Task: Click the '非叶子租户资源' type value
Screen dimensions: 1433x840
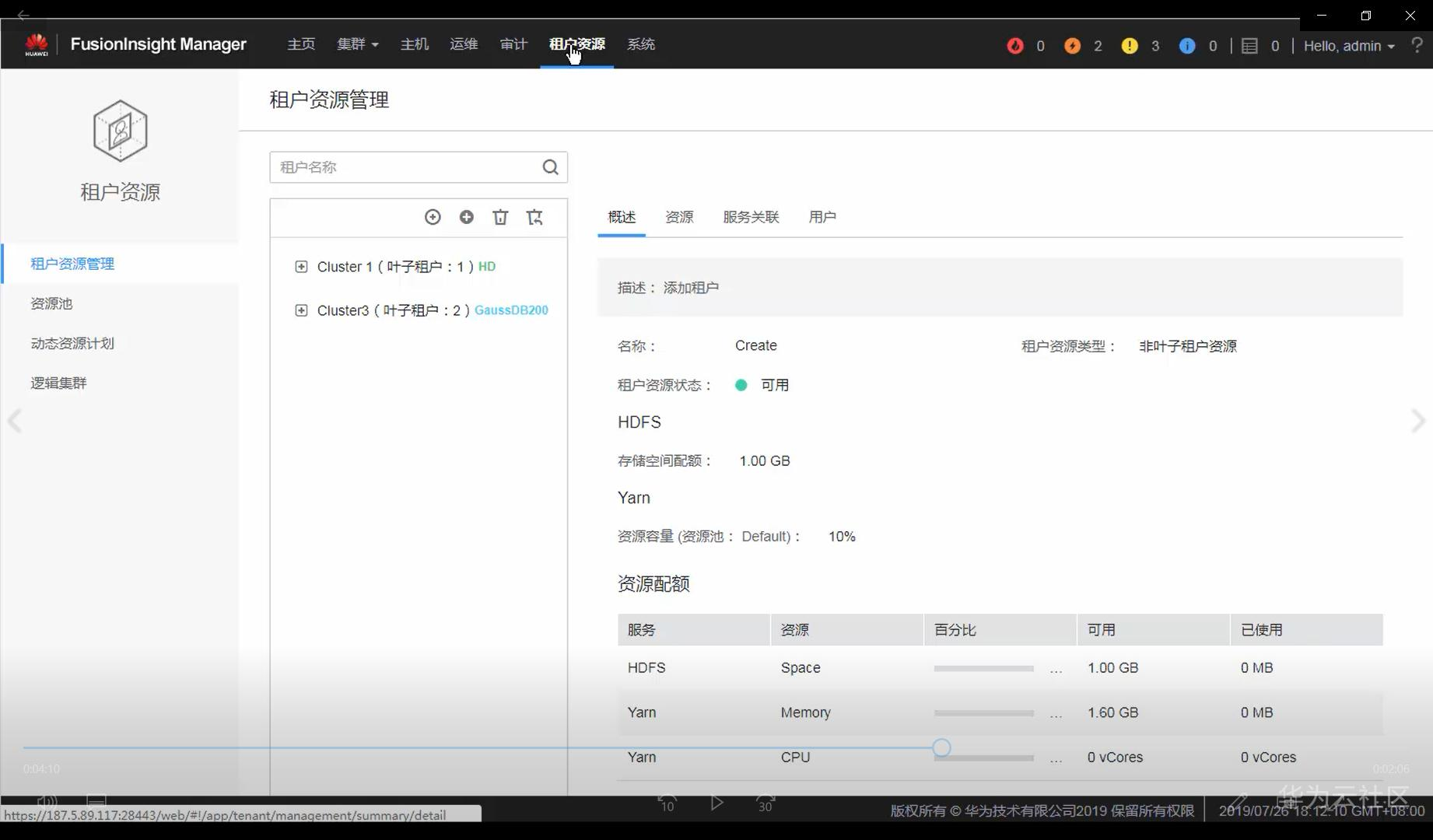Action: click(1188, 346)
